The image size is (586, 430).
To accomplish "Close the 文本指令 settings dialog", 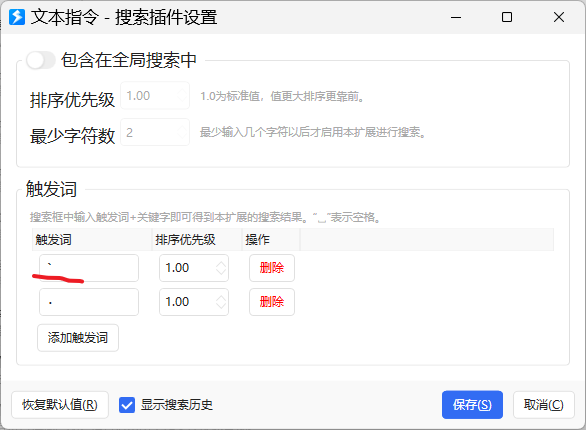I will pyautogui.click(x=559, y=17).
